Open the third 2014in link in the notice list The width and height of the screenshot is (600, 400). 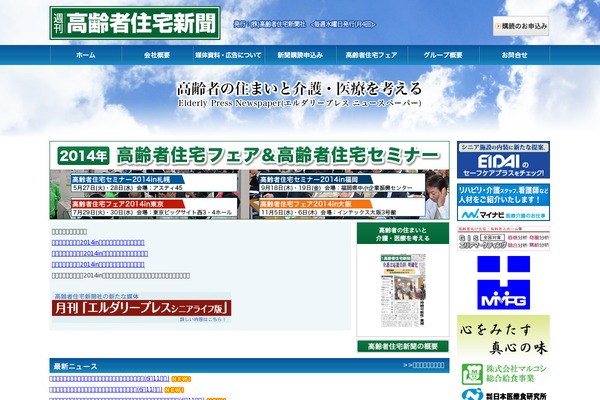98,264
